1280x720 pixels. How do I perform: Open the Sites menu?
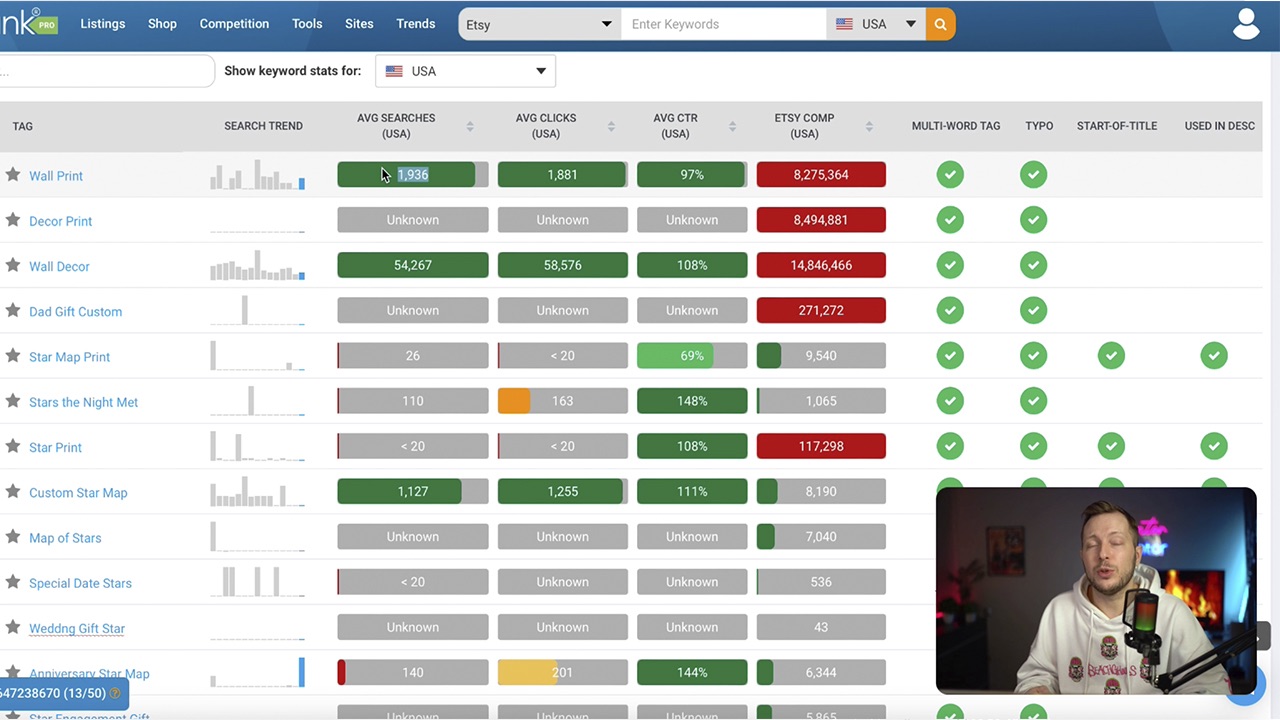359,24
